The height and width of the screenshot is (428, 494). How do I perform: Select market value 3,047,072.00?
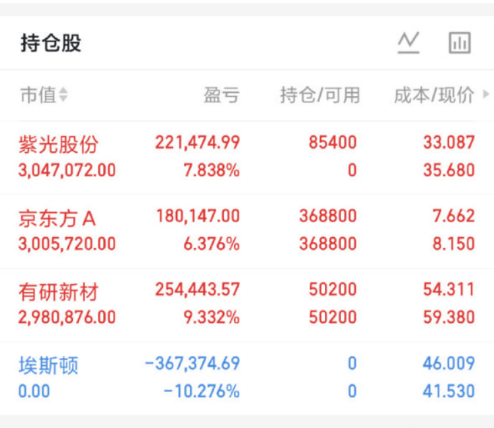67,170
